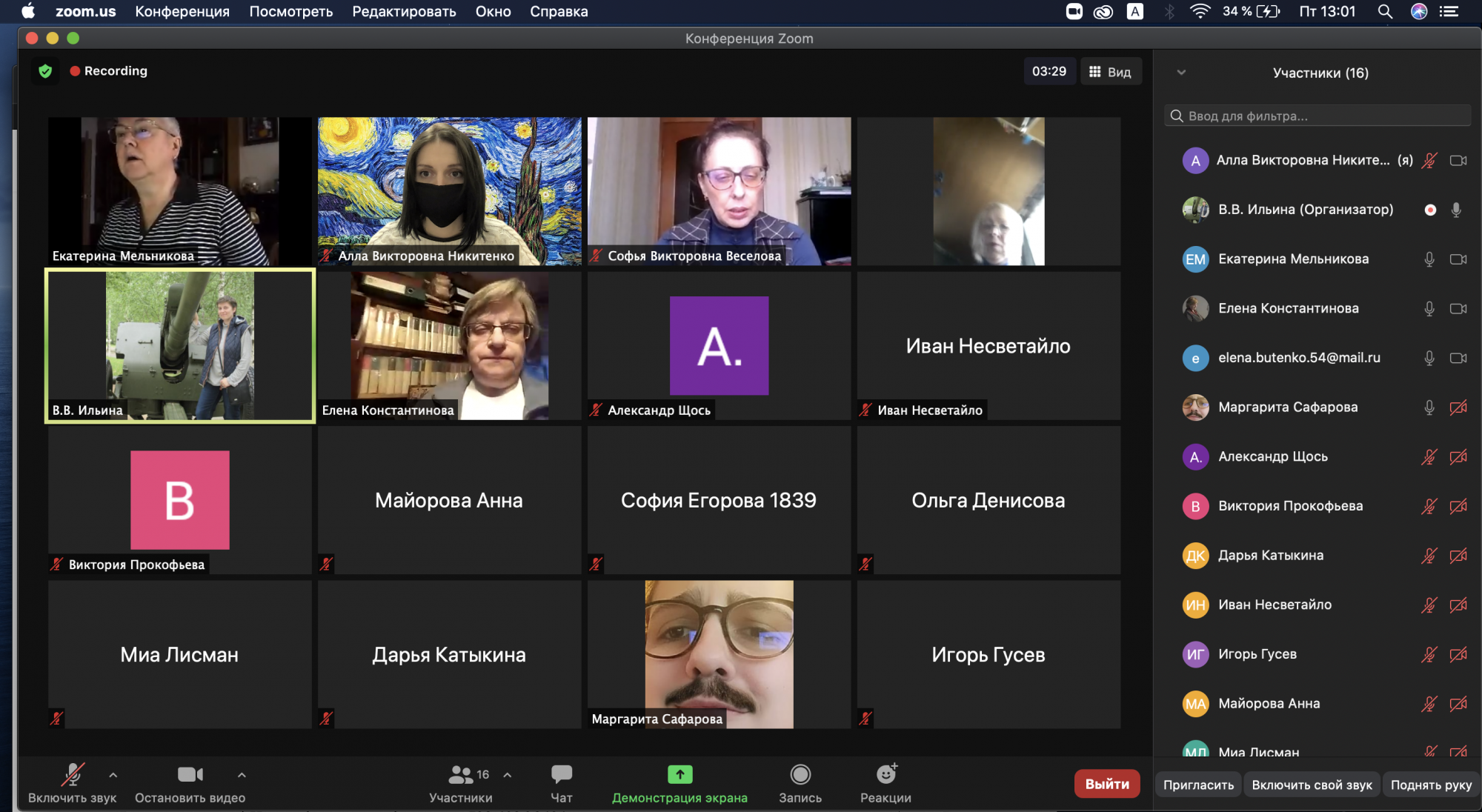Click camera icon for elena.butenko.54@mail.ru
Screen dimensions: 1482x812
click(x=1458, y=358)
